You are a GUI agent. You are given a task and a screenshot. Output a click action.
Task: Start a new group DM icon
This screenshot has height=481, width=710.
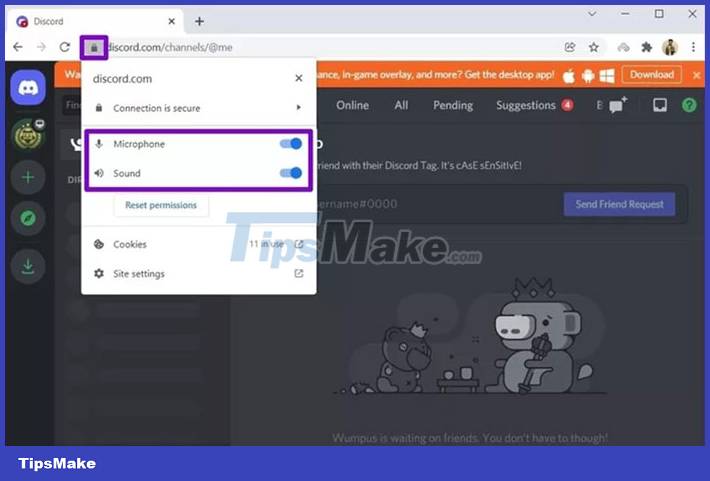coord(618,105)
